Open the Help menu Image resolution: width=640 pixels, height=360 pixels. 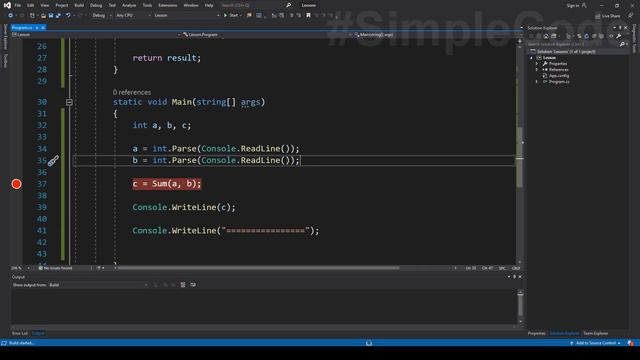[x=209, y=5]
